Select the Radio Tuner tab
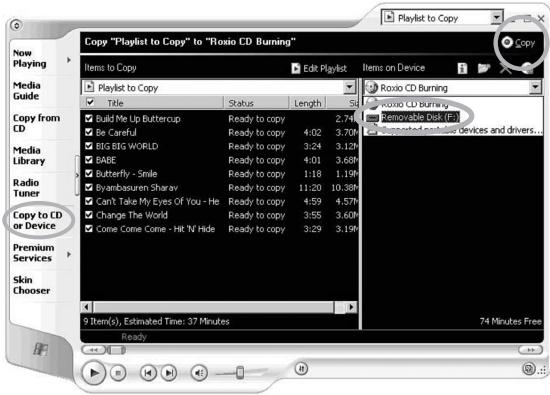 coord(26,188)
